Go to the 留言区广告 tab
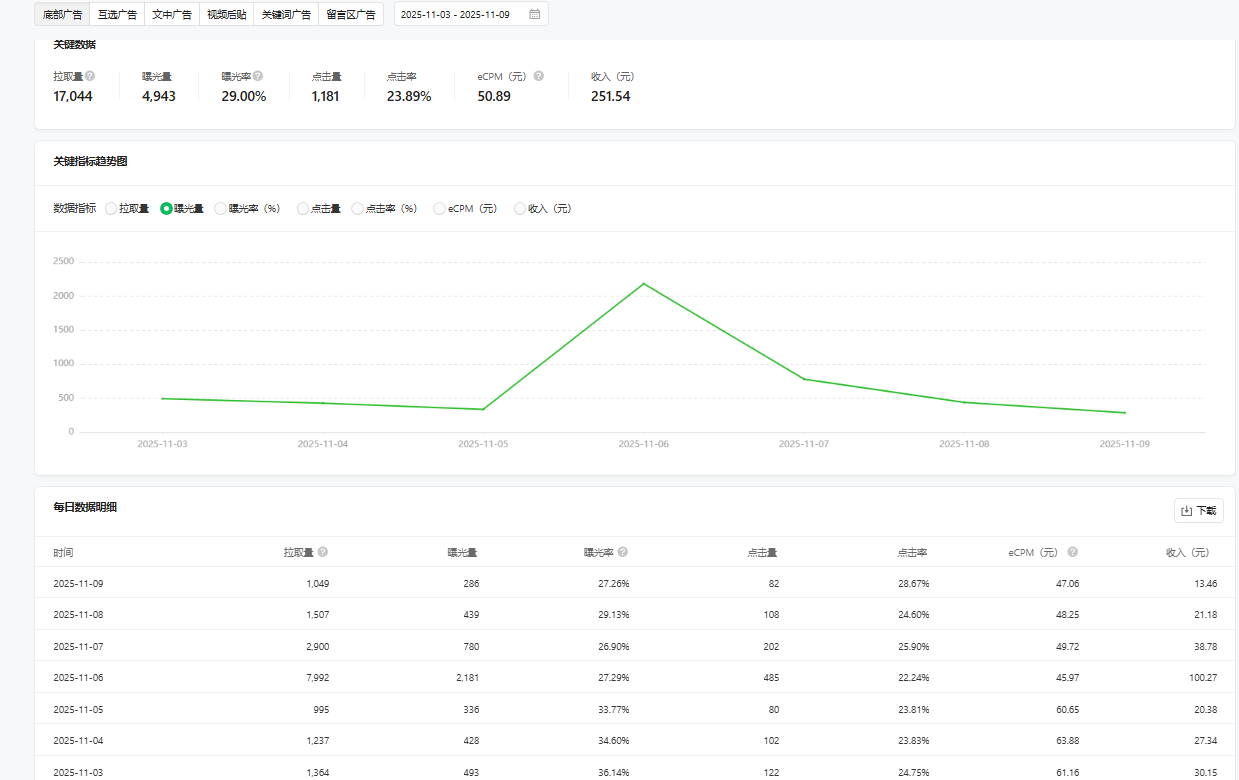1239x780 pixels. click(350, 14)
